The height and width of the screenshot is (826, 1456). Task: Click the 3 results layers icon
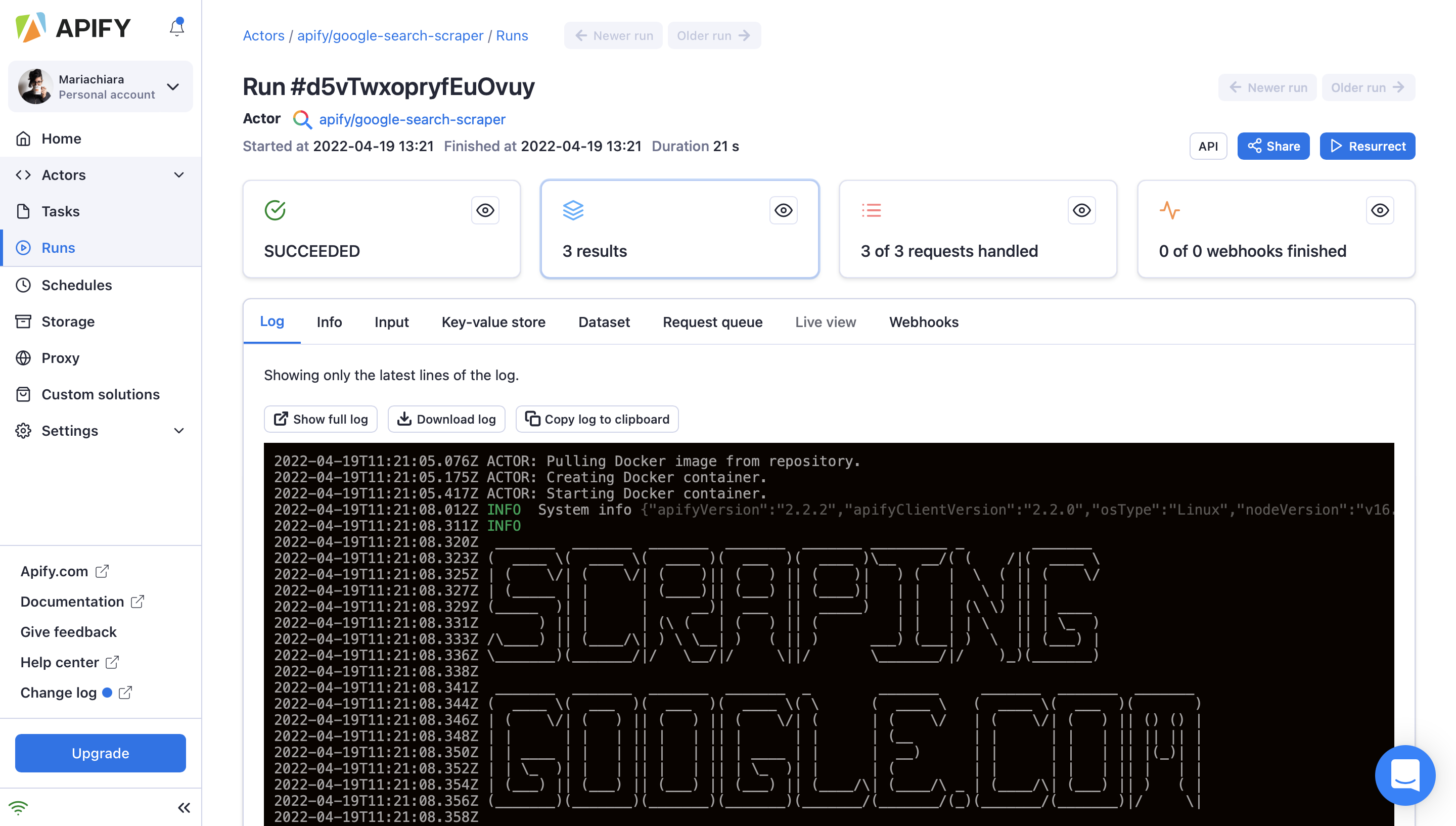click(573, 210)
